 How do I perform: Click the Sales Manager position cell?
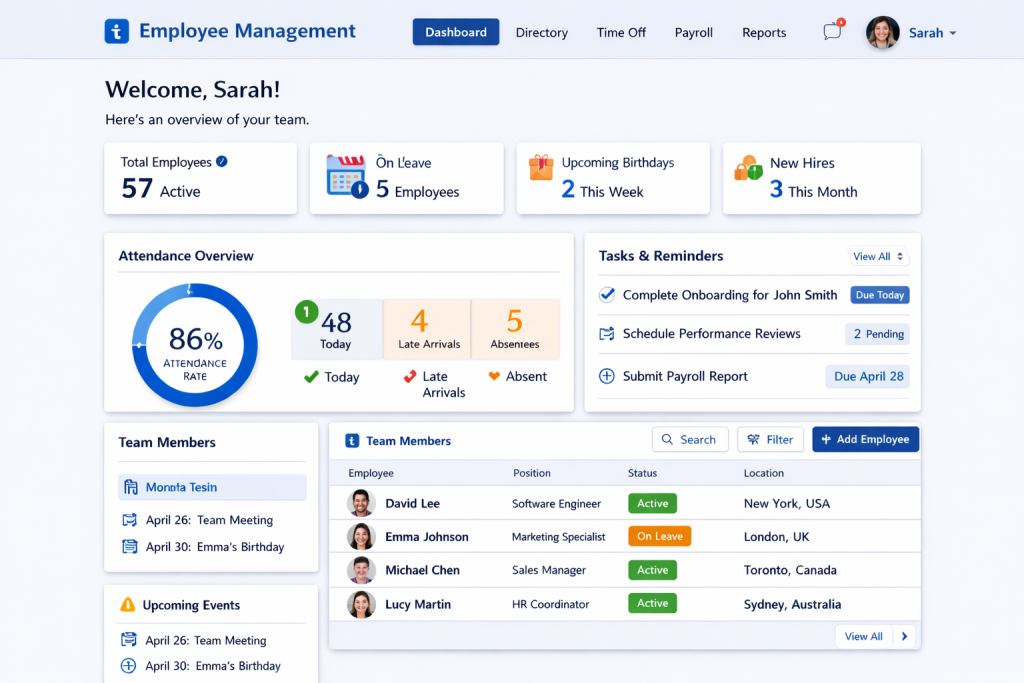549,570
